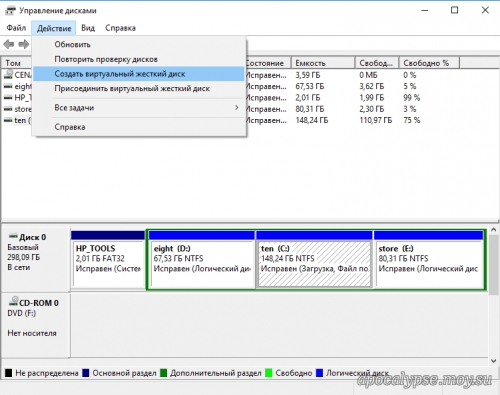The width and height of the screenshot is (500, 395).
Task: Click the 110,97 ГБ free space cell
Action: tap(375, 120)
